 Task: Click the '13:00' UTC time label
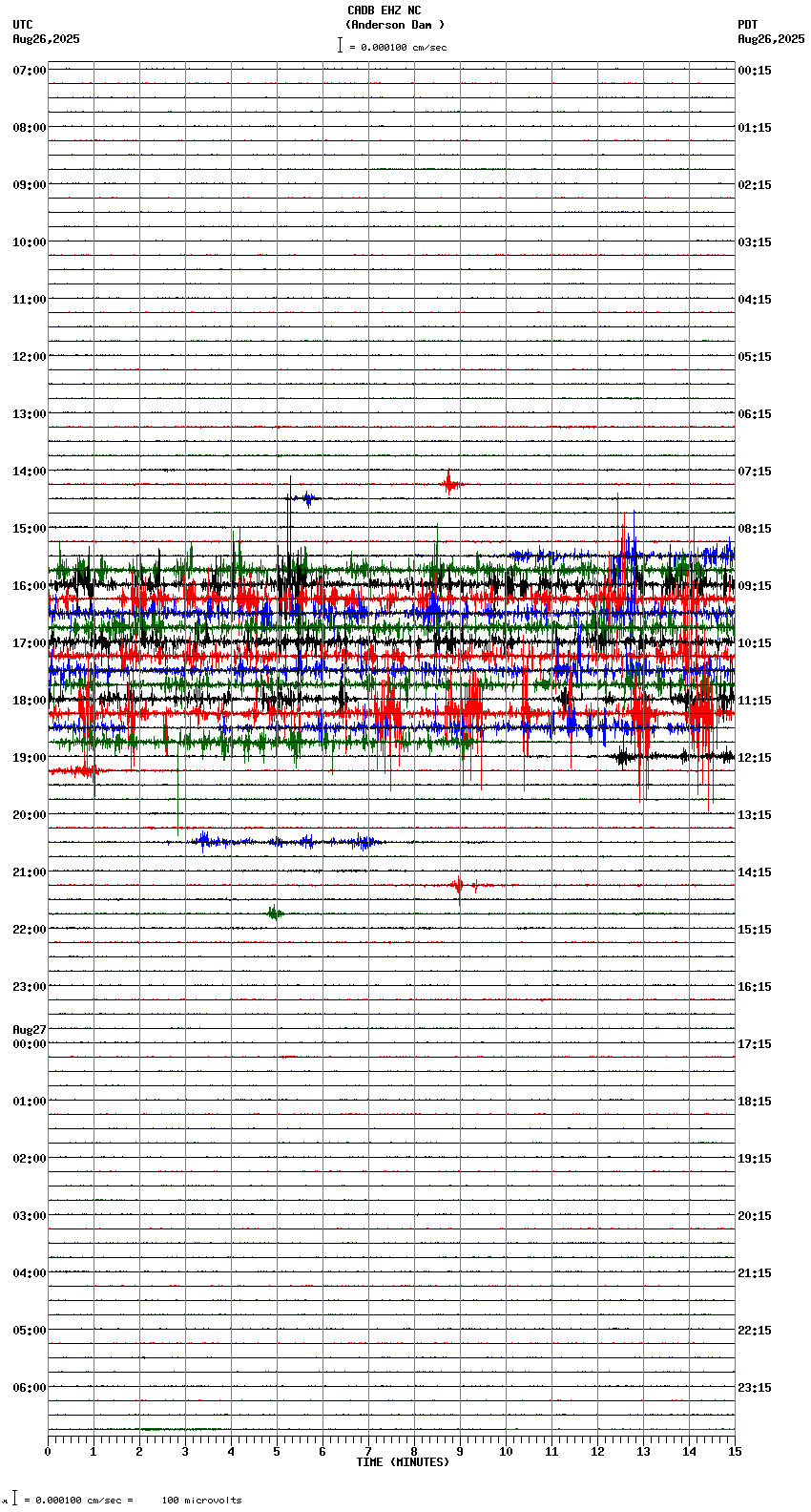click(30, 414)
